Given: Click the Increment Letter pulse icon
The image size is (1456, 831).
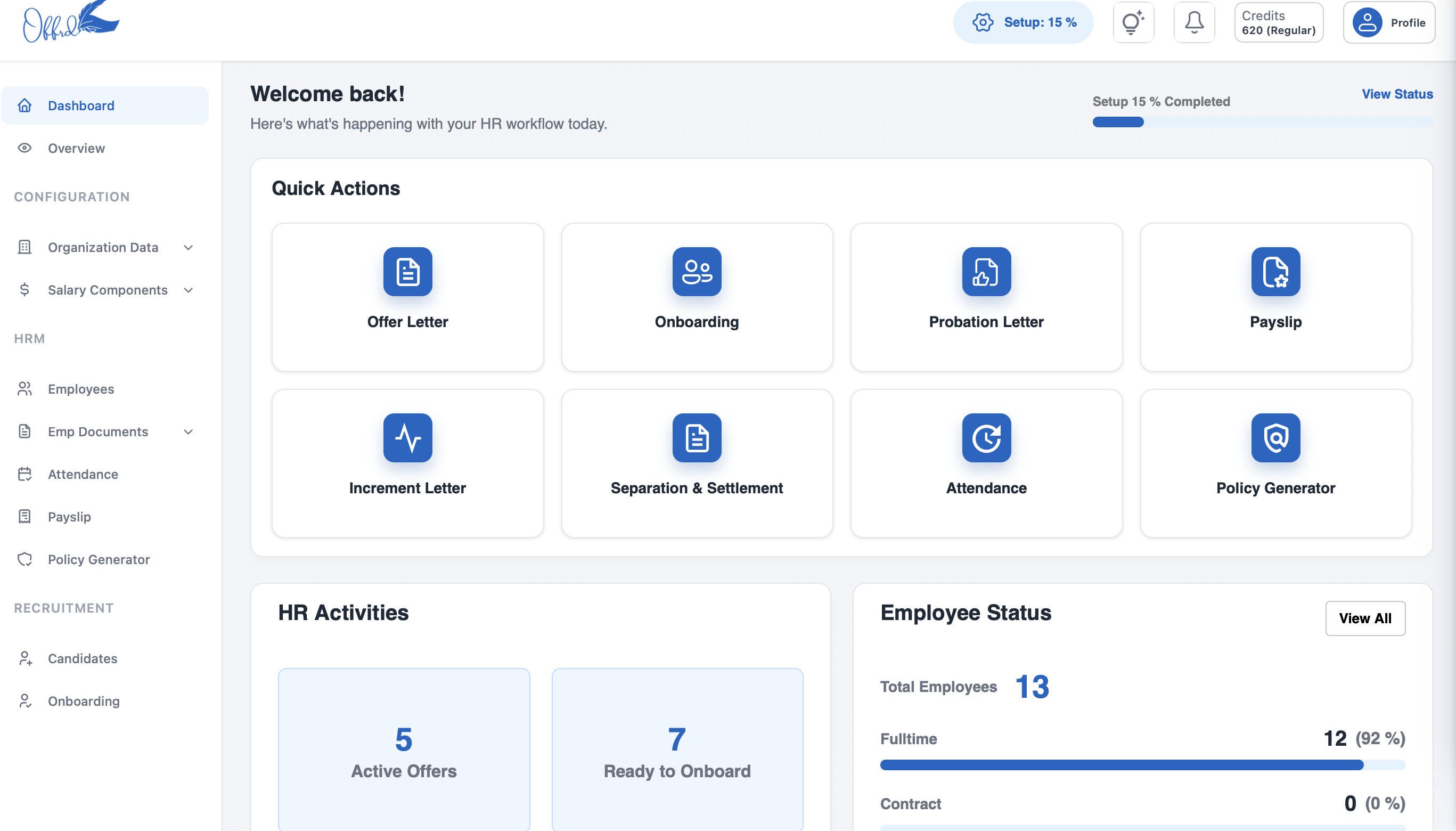Looking at the screenshot, I should tap(407, 438).
